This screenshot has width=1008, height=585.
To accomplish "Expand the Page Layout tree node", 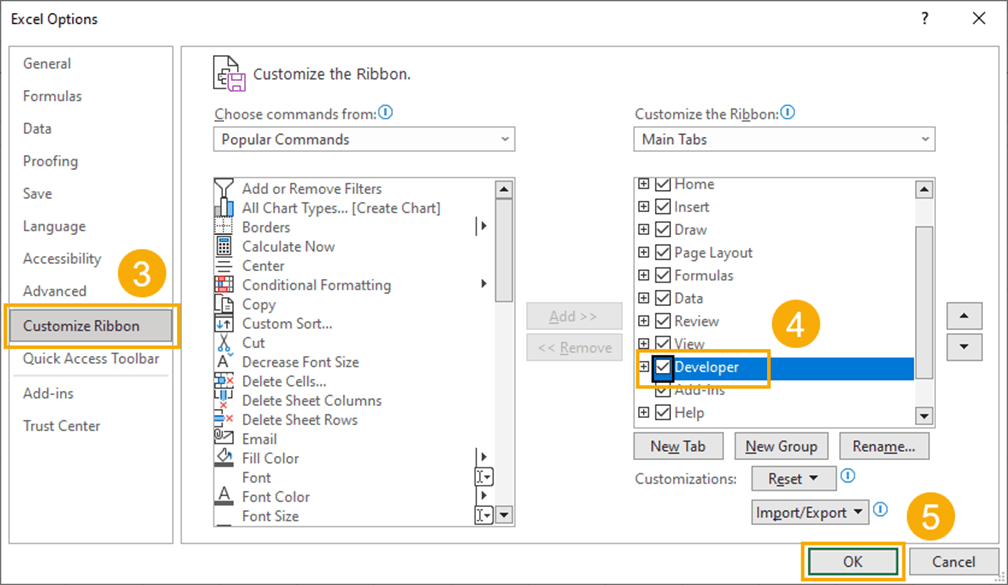I will 644,252.
